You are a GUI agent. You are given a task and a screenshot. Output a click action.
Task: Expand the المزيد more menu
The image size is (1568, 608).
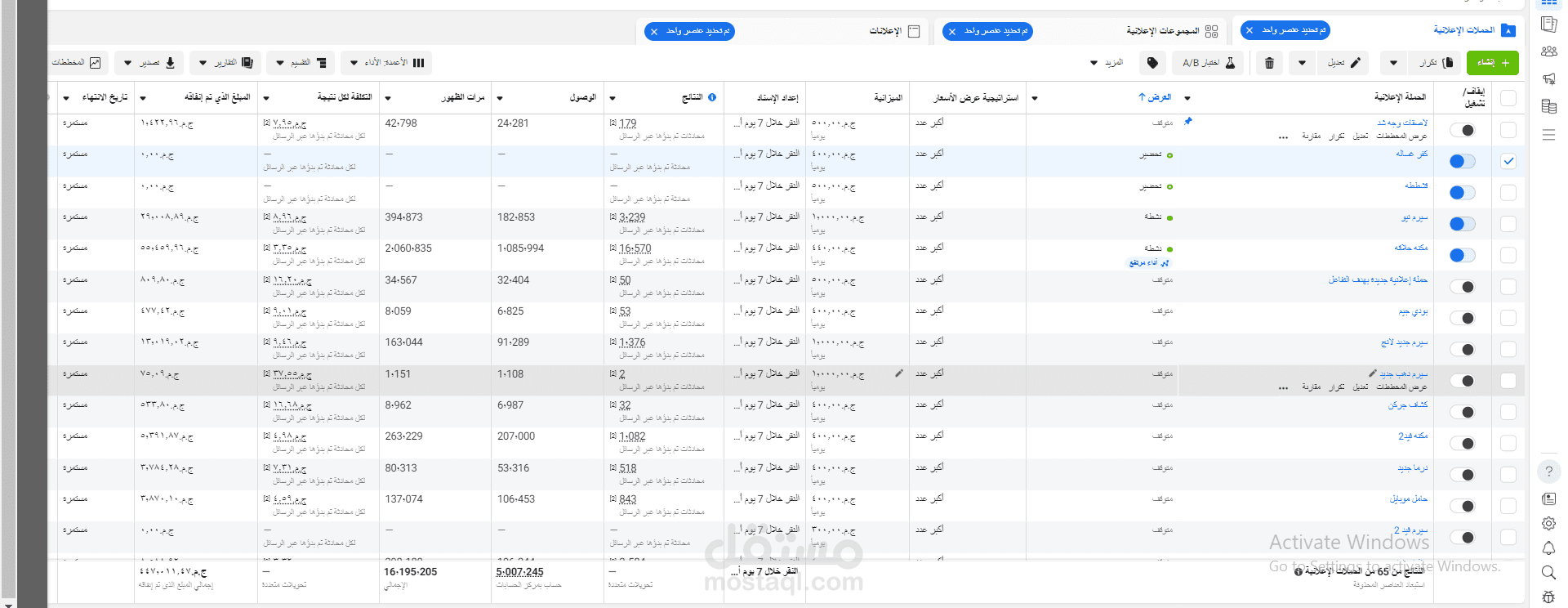[1107, 63]
